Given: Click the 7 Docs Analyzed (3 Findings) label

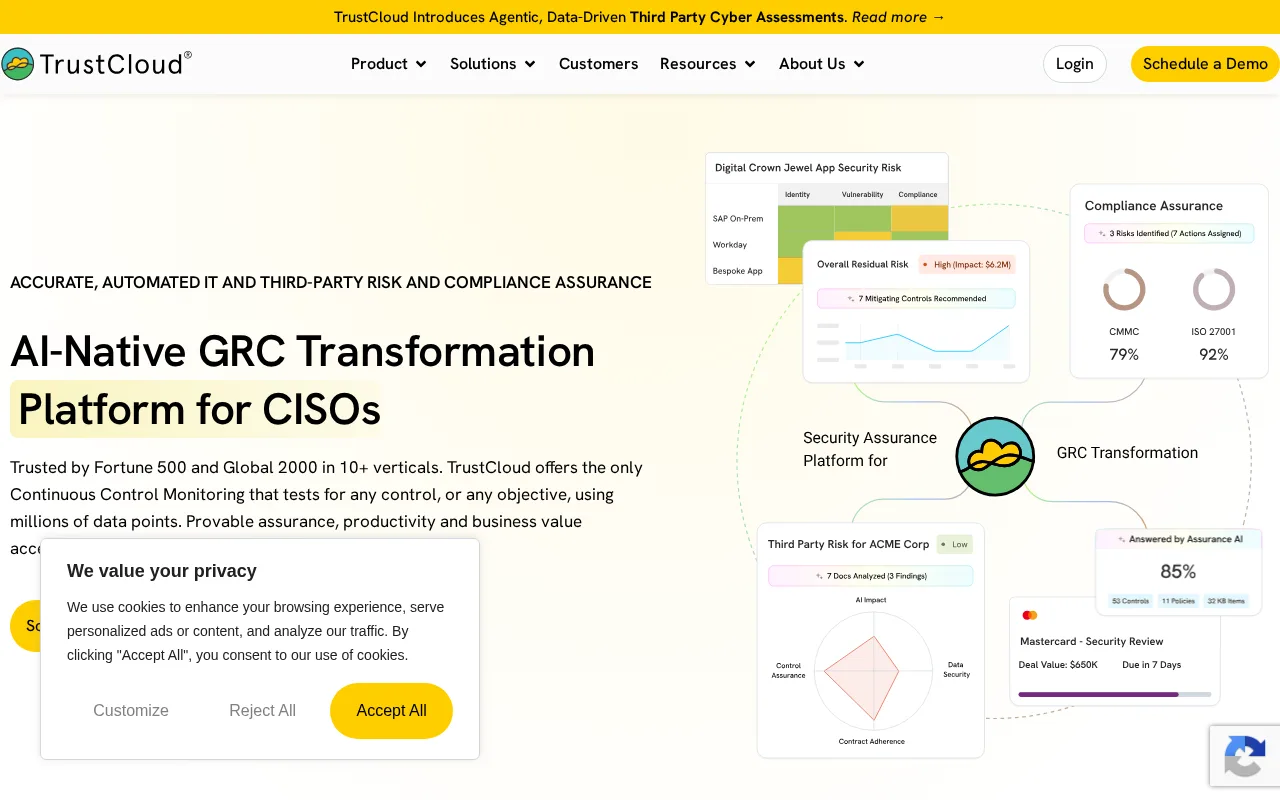Looking at the screenshot, I should pos(870,576).
